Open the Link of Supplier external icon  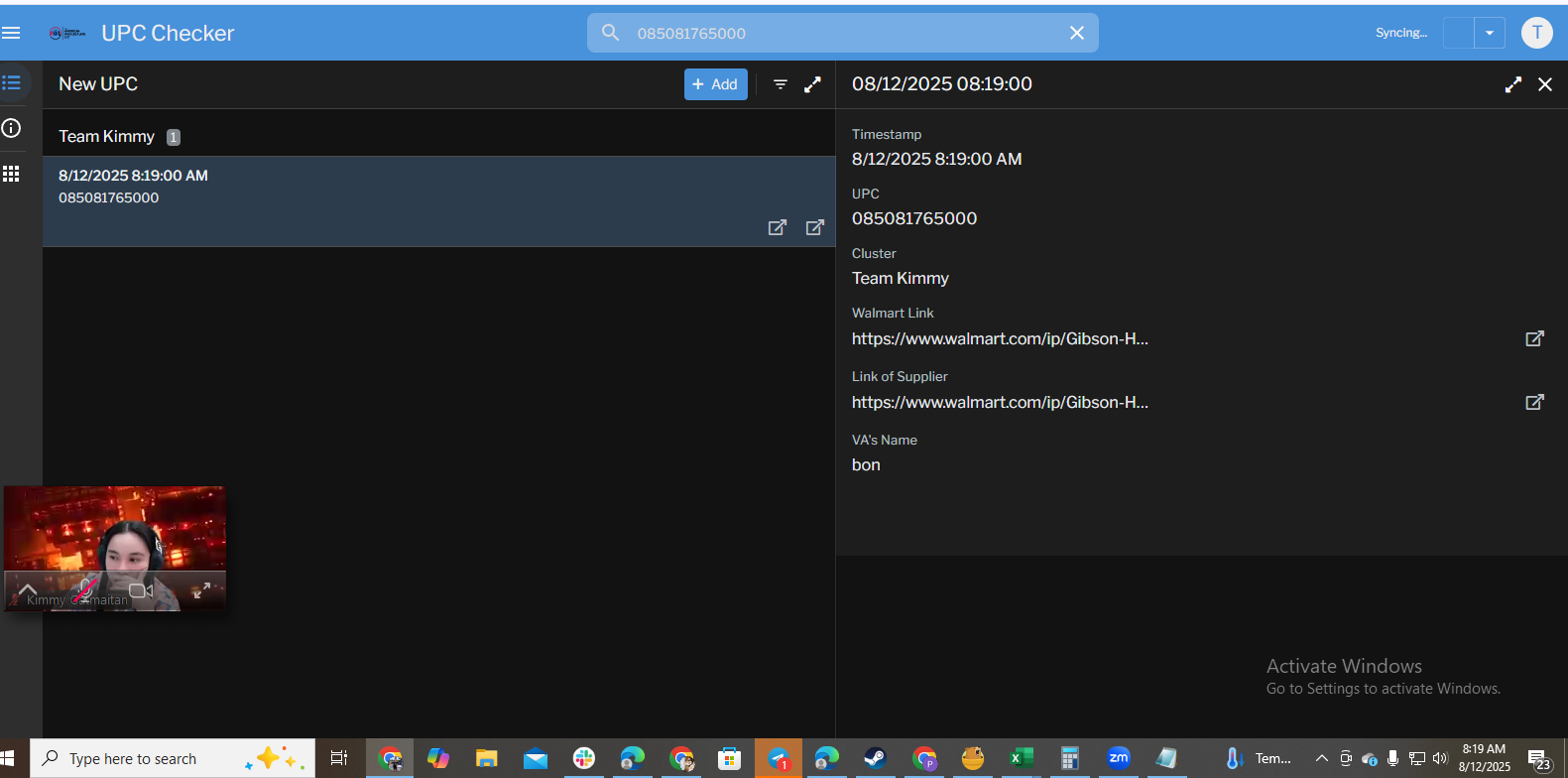point(1534,402)
